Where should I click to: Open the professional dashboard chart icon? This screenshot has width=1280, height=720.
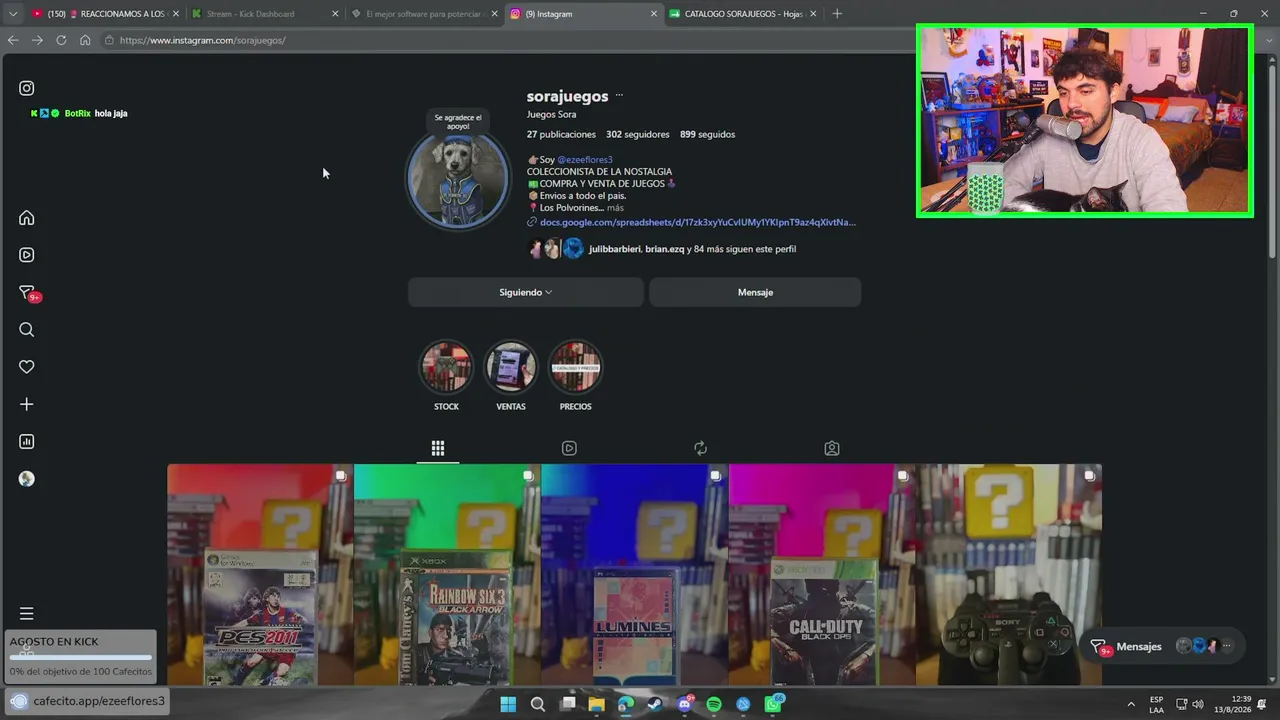pyautogui.click(x=27, y=442)
